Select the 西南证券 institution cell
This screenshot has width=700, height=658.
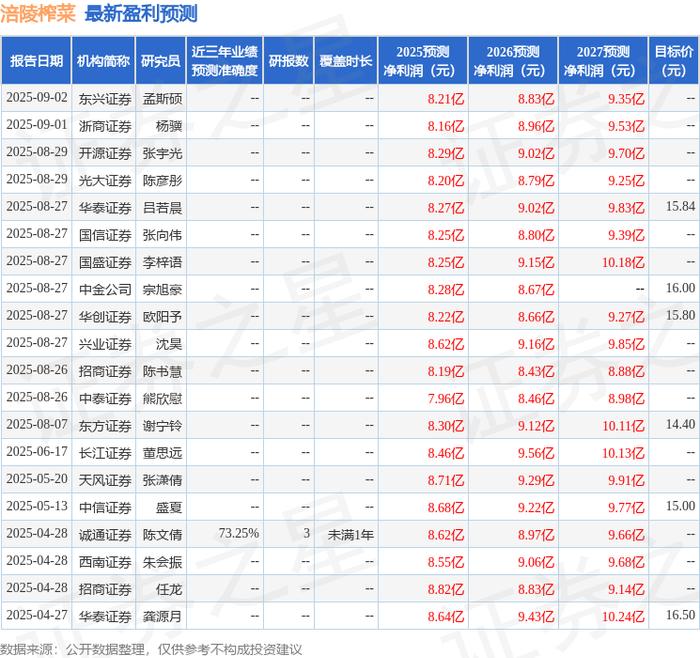(105, 562)
